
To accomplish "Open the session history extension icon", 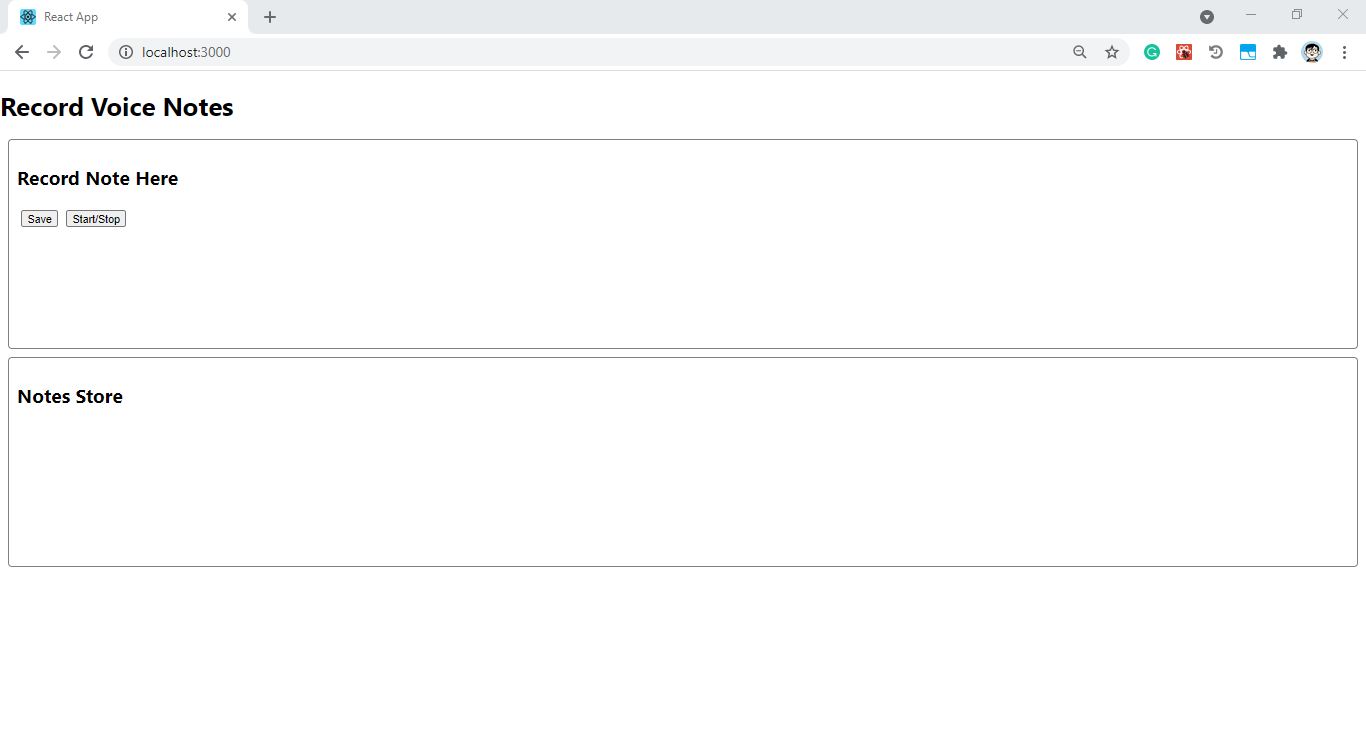I will [x=1216, y=52].
